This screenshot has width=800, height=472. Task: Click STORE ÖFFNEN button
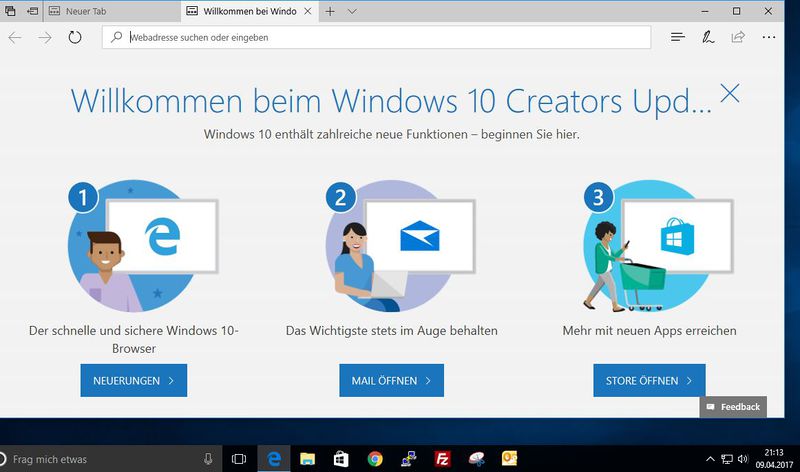coord(649,380)
